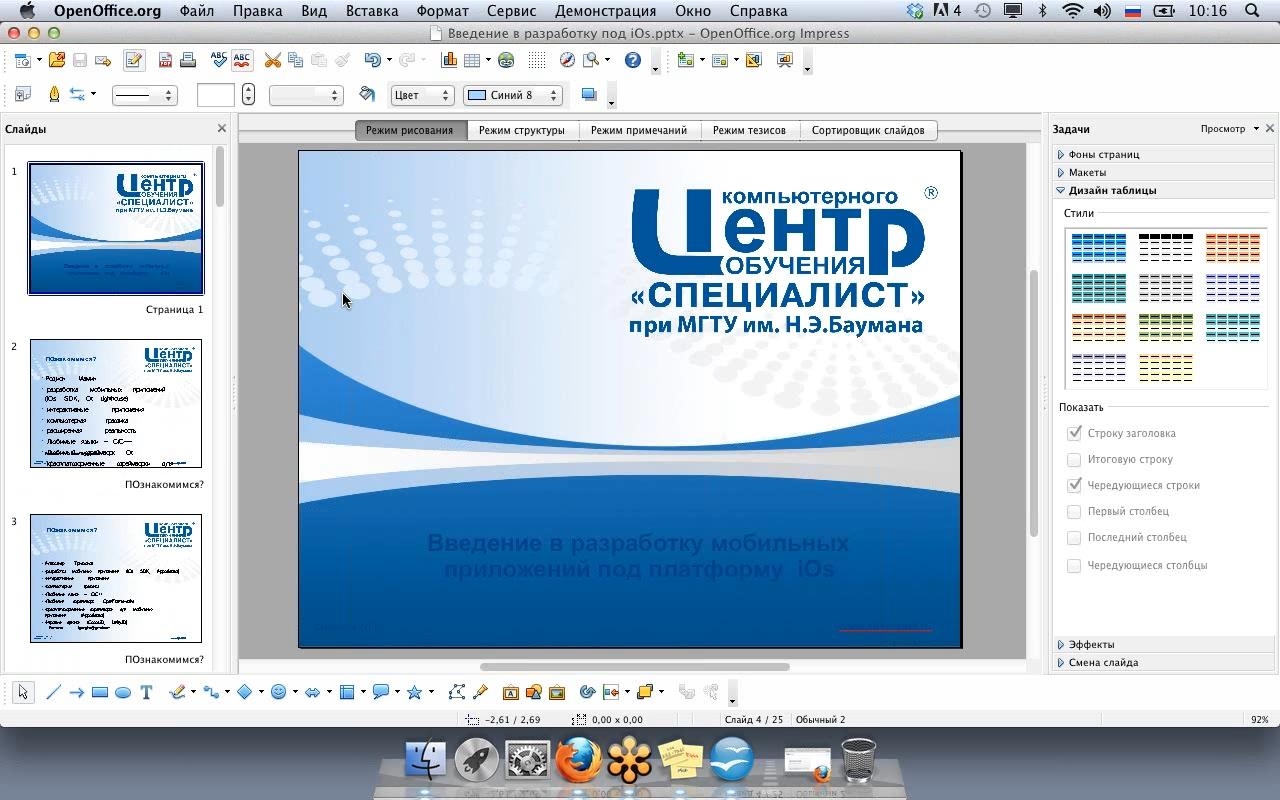Image resolution: width=1280 pixels, height=800 pixels.
Task: Open Spotlight search in the menu bar
Action: (1254, 11)
